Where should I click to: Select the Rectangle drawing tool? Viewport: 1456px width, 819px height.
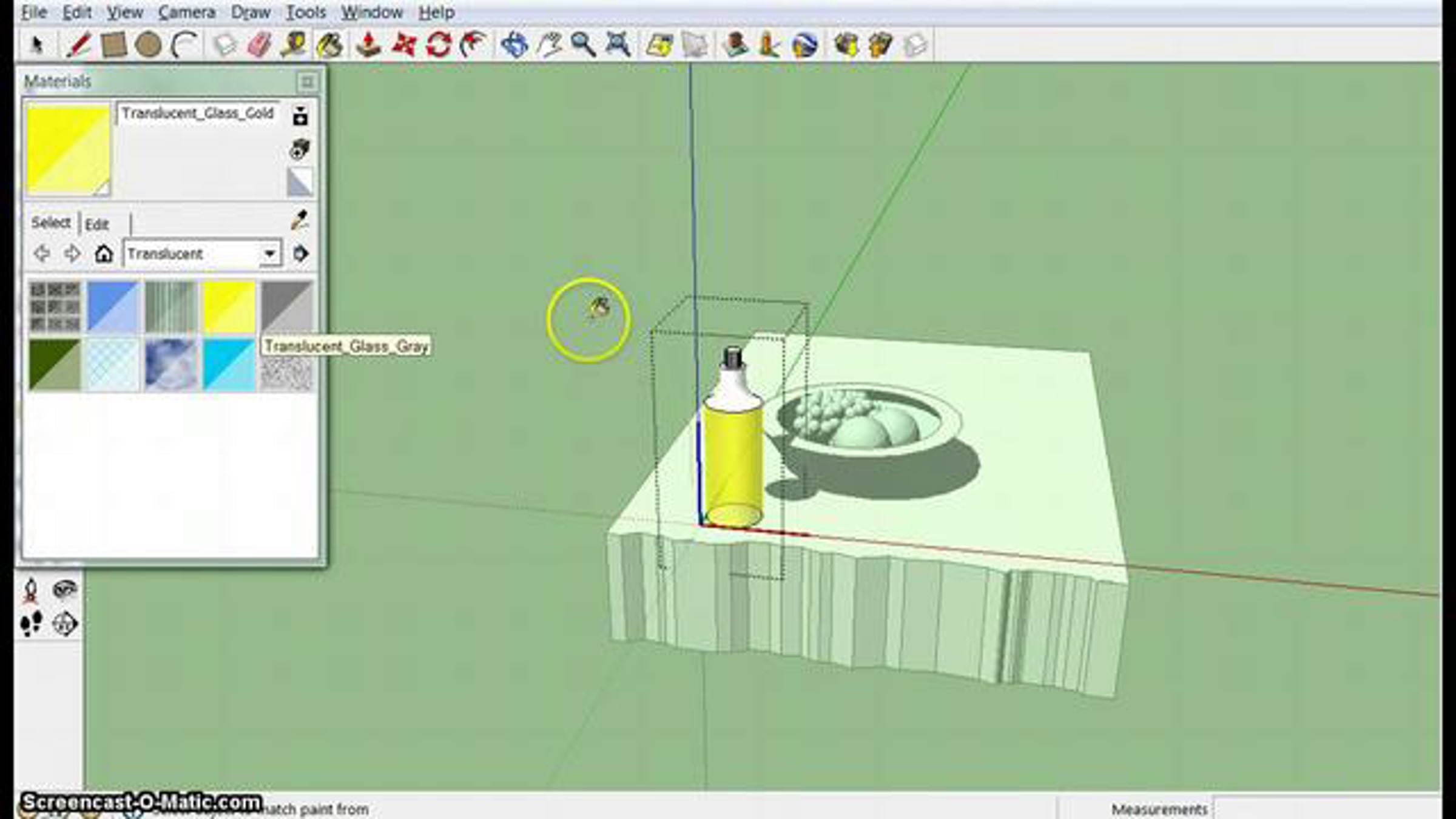113,45
